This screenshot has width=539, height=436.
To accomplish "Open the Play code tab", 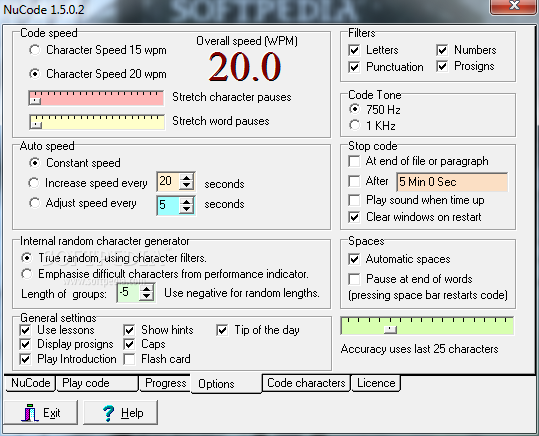I will [97, 383].
